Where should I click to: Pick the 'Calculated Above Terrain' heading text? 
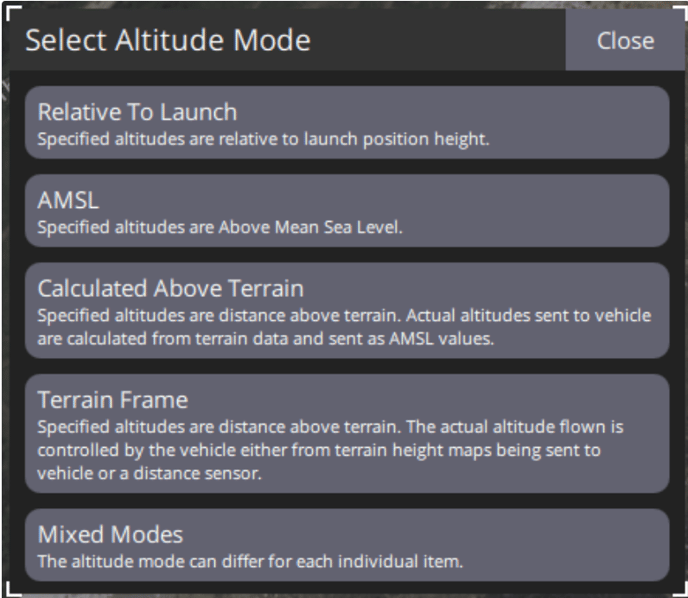click(x=170, y=288)
